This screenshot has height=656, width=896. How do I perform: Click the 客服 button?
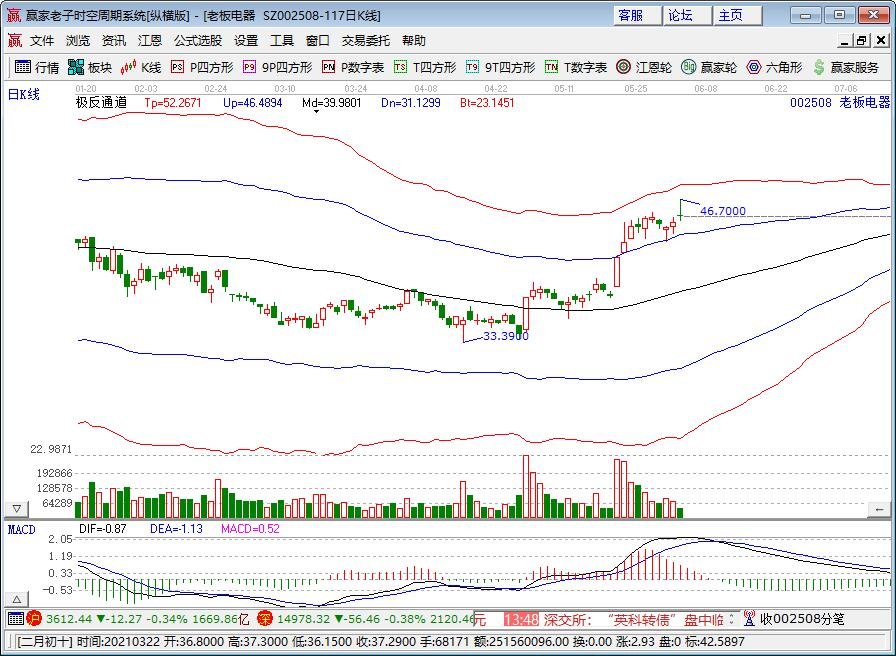pyautogui.click(x=638, y=15)
